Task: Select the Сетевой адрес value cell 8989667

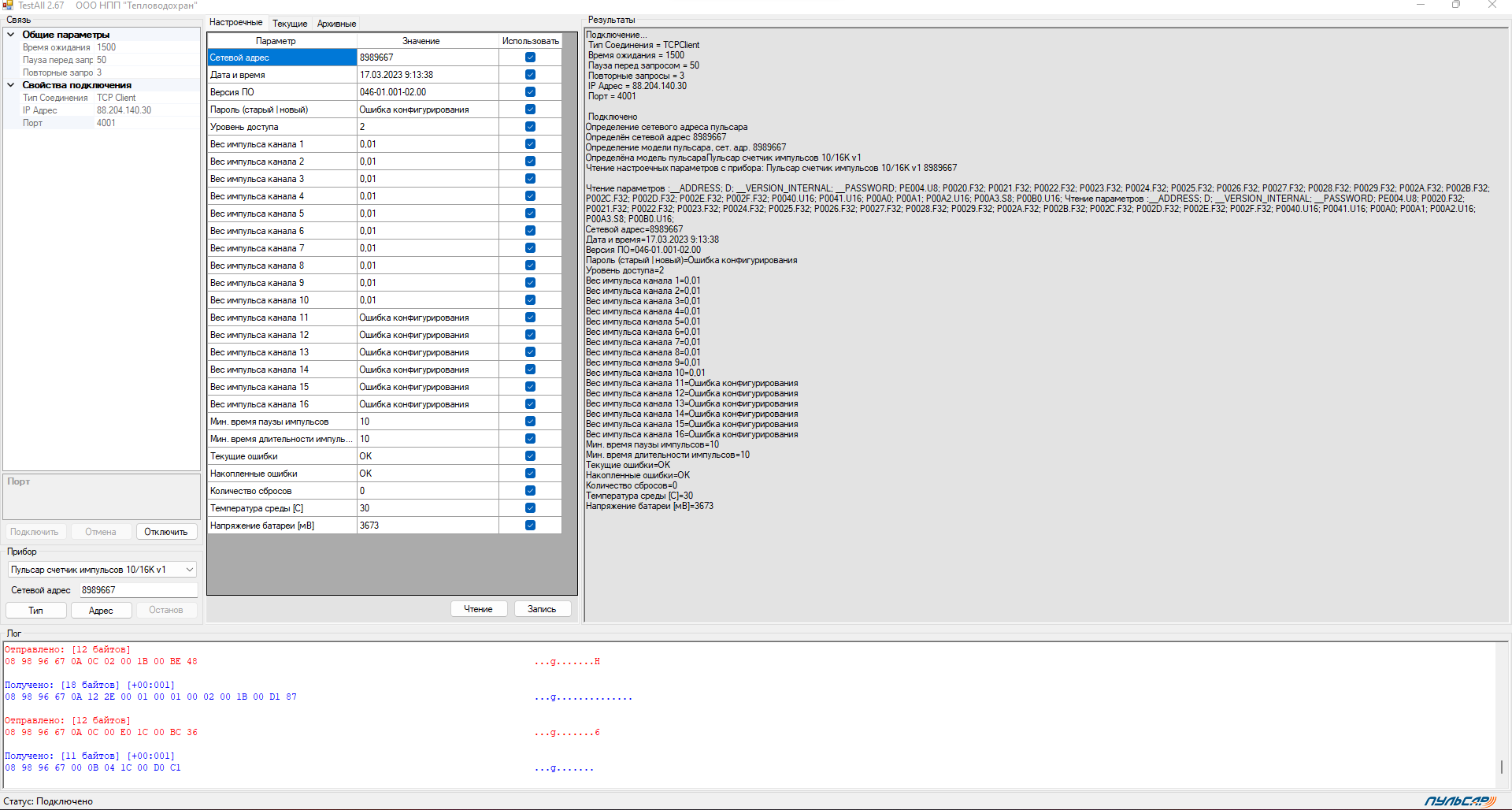Action: click(428, 58)
